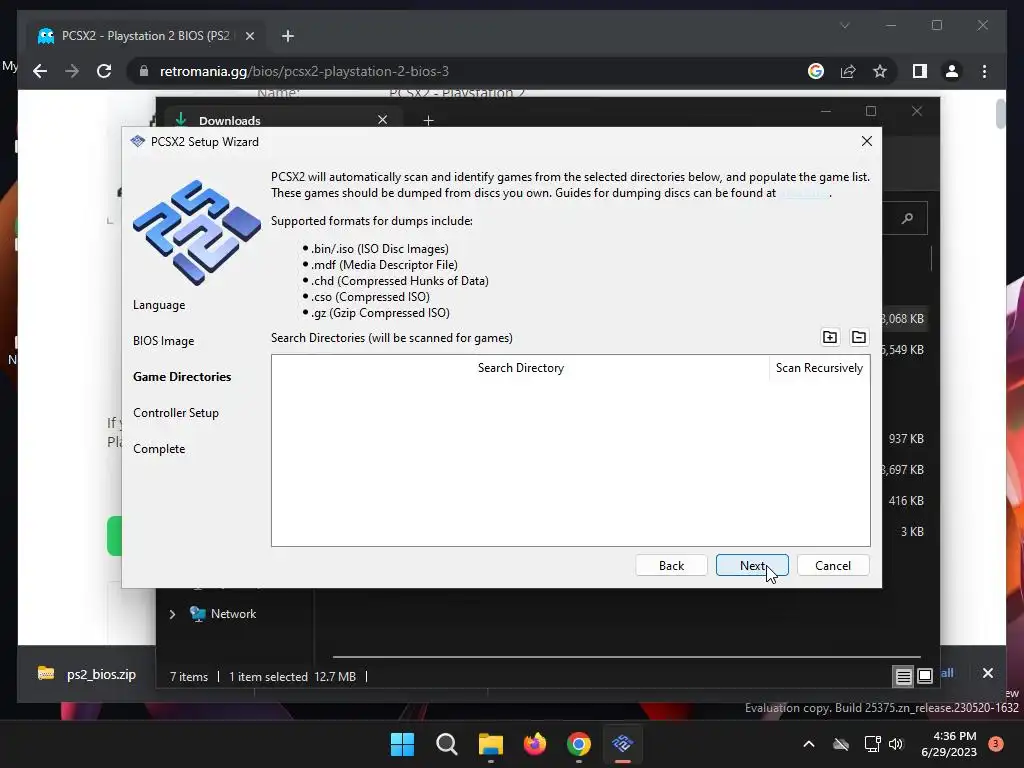This screenshot has width=1024, height=768.
Task: Click the Scan Recursively column header
Action: (819, 368)
